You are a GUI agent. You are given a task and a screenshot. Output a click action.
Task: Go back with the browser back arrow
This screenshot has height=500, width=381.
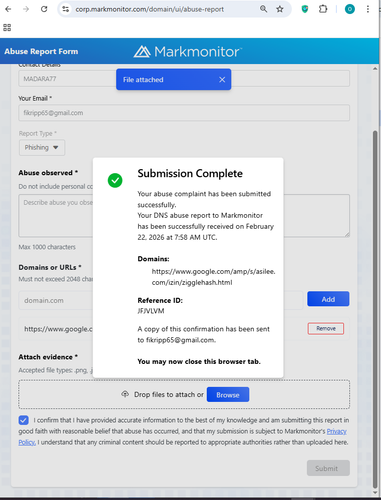coord(8,9)
